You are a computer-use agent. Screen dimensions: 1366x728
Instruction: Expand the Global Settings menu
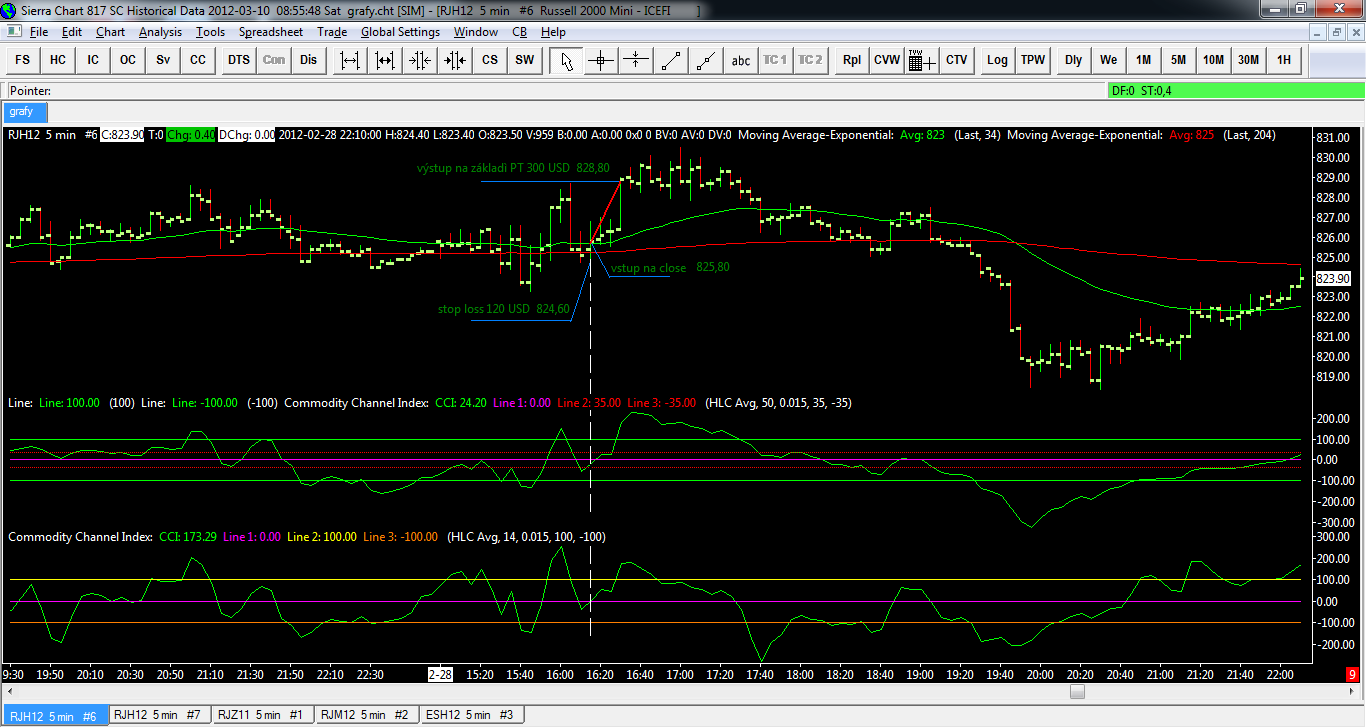tap(400, 32)
